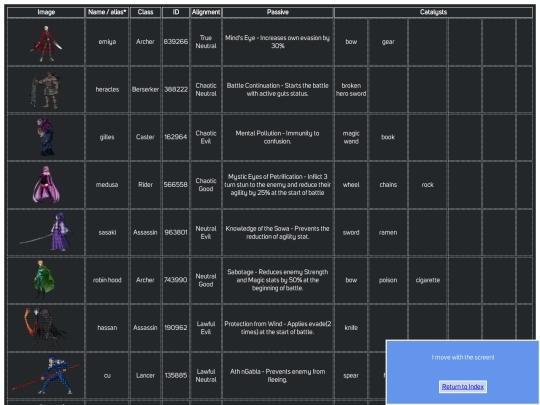This screenshot has width=540, height=405.
Task: Click the medusa character sprite image
Action: [x=46, y=185]
